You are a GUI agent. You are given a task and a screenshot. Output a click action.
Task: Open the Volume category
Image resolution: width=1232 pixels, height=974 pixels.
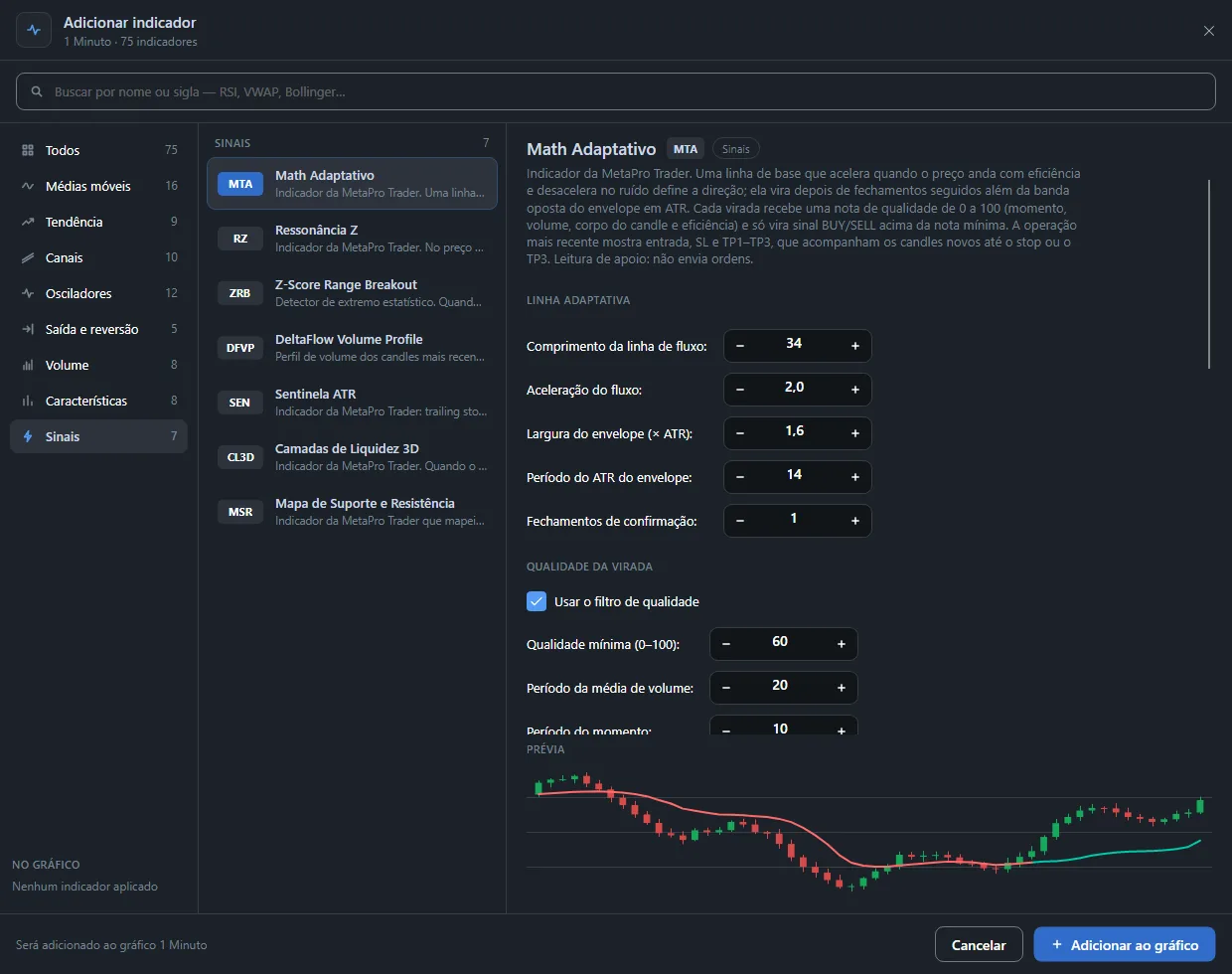pos(98,365)
